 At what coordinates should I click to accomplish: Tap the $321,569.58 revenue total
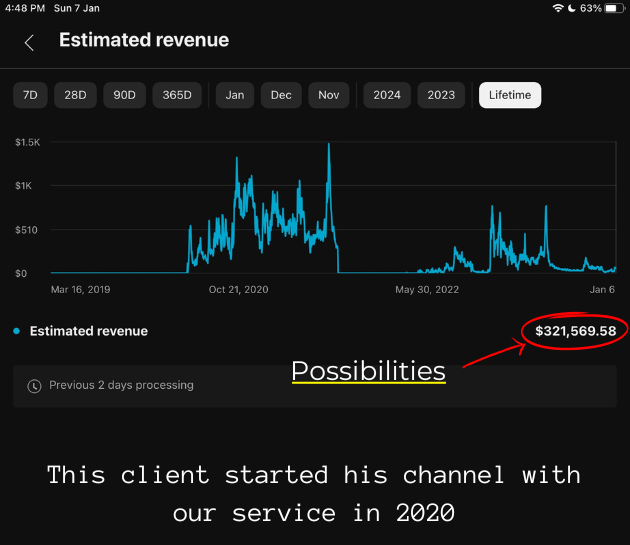(x=575, y=330)
